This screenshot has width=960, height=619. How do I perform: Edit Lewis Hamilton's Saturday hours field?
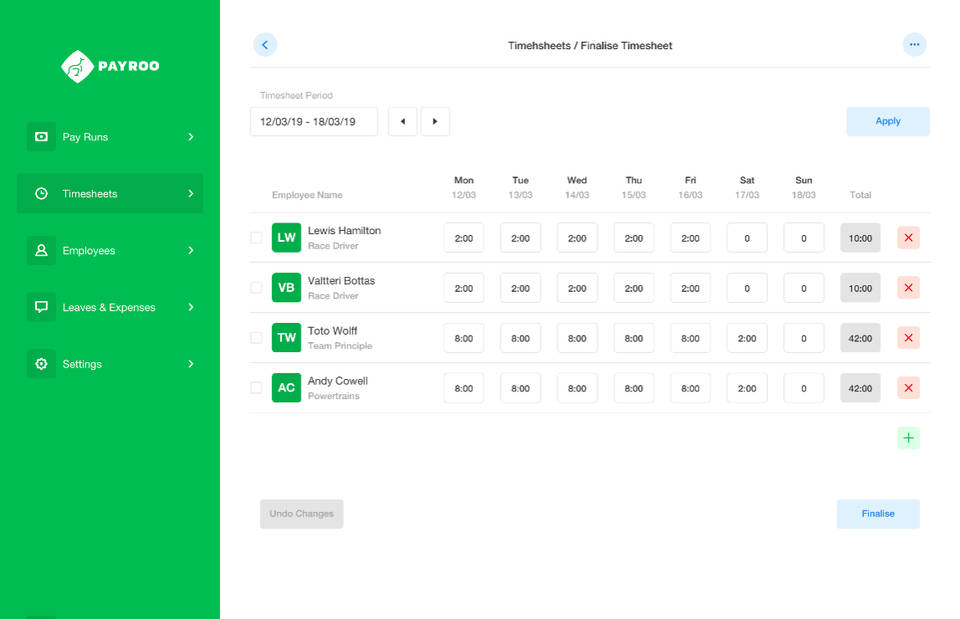pyautogui.click(x=747, y=238)
